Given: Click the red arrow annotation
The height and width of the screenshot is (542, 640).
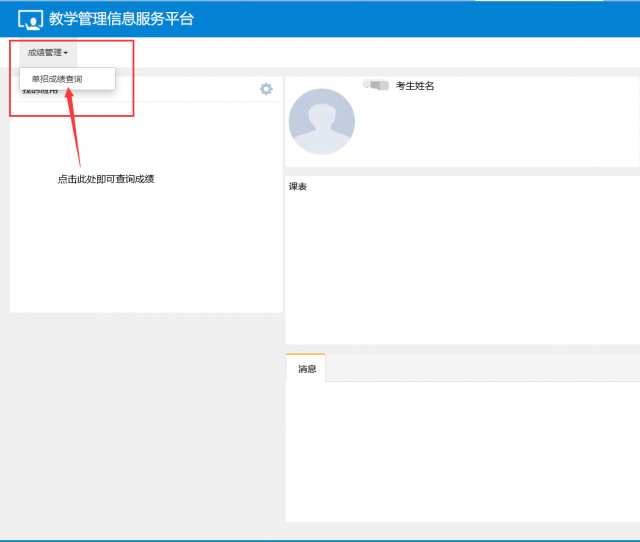Looking at the screenshot, I should (x=74, y=125).
